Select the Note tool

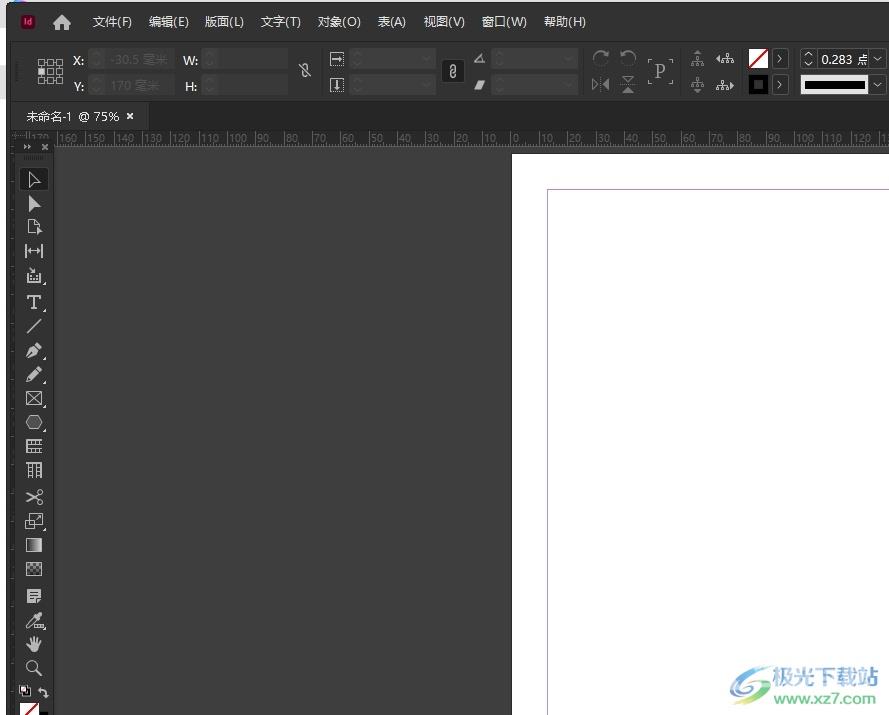pos(34,596)
